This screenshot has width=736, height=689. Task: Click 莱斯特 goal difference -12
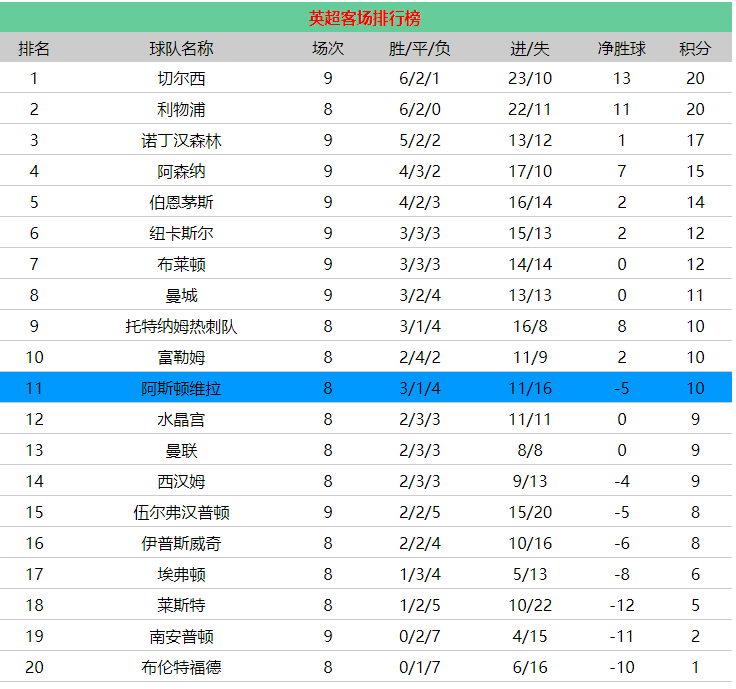click(x=621, y=605)
